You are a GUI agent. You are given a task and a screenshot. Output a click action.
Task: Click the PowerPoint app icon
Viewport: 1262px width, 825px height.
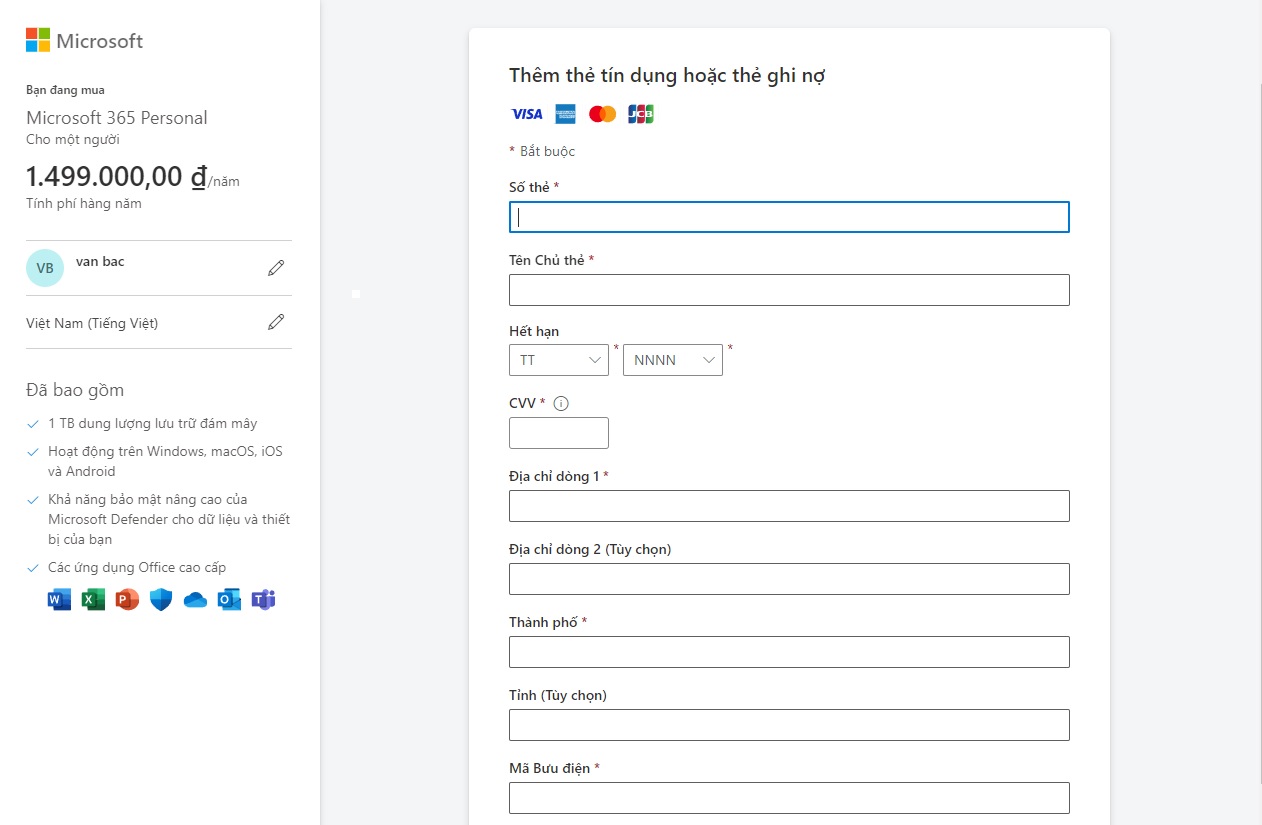(127, 600)
